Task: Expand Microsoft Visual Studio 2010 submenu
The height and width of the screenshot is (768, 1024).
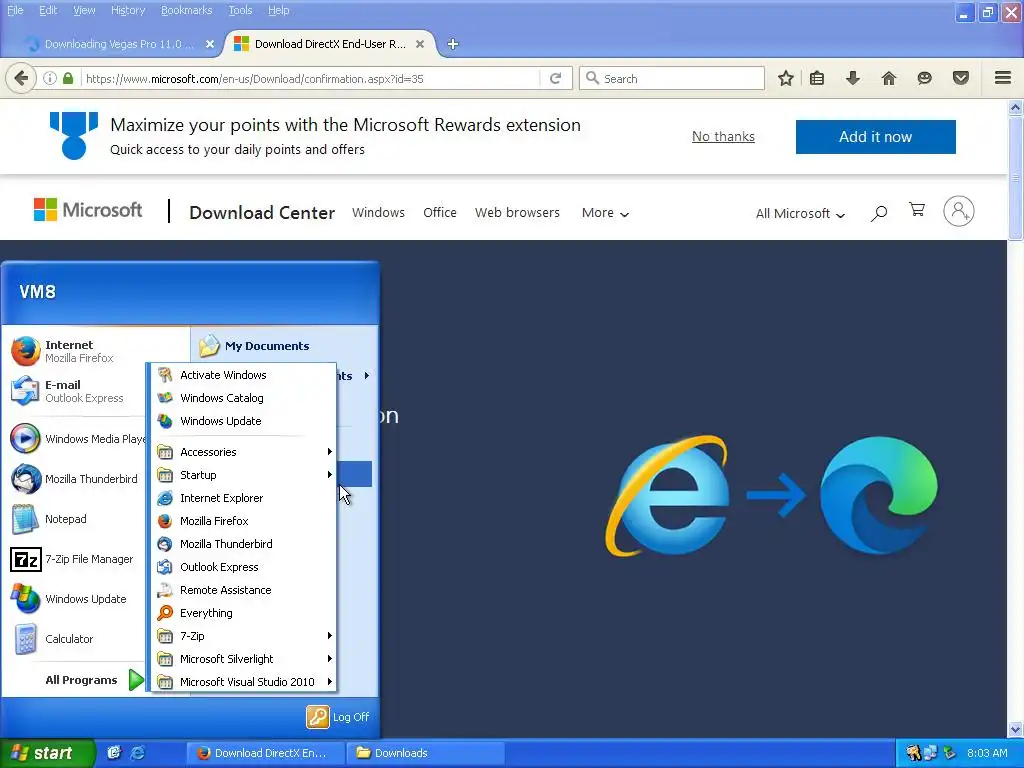Action: pyautogui.click(x=241, y=682)
